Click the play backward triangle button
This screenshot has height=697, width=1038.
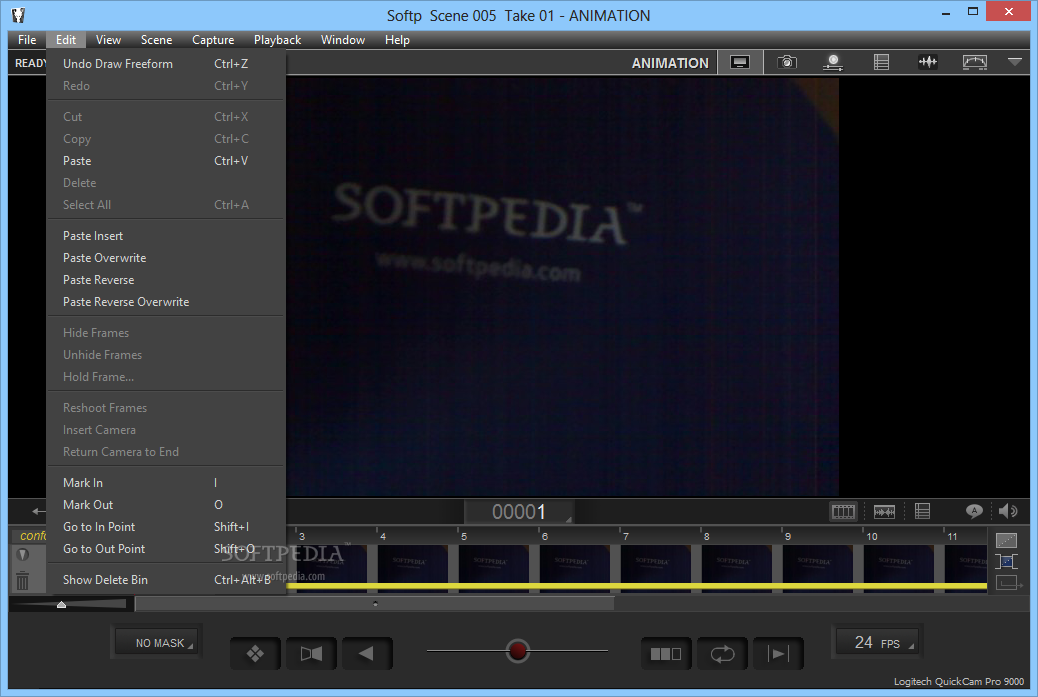click(367, 654)
